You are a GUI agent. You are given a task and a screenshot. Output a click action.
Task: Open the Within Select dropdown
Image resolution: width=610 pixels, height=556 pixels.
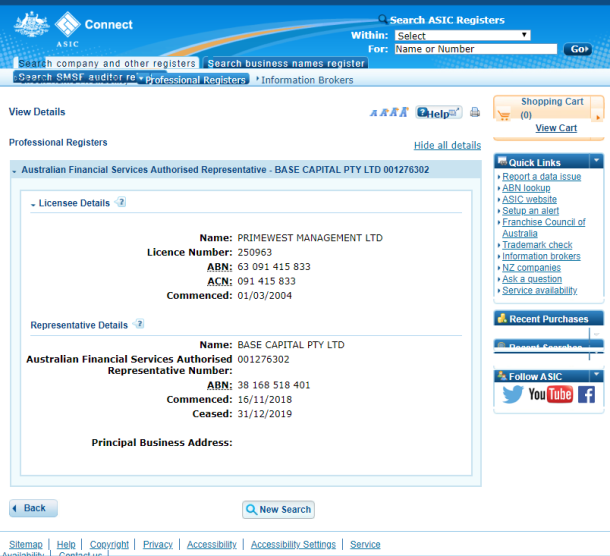coord(463,35)
